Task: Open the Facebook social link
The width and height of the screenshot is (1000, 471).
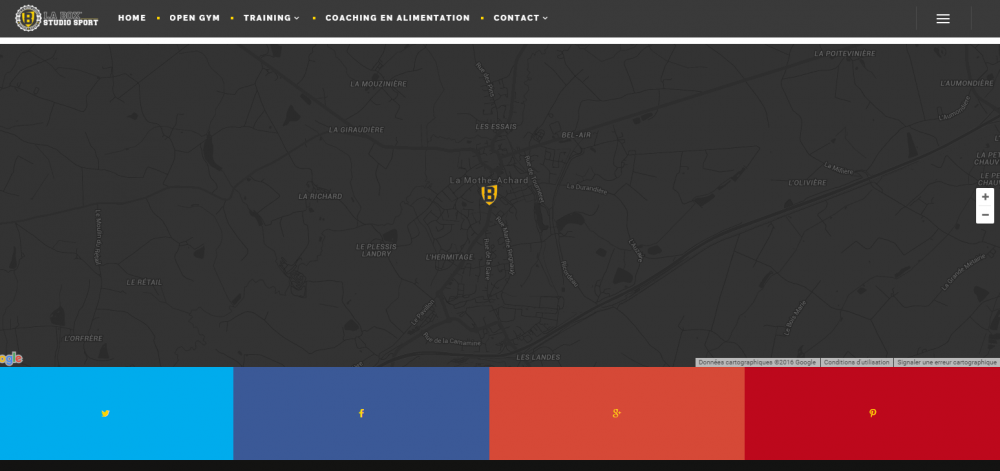Action: click(x=361, y=413)
